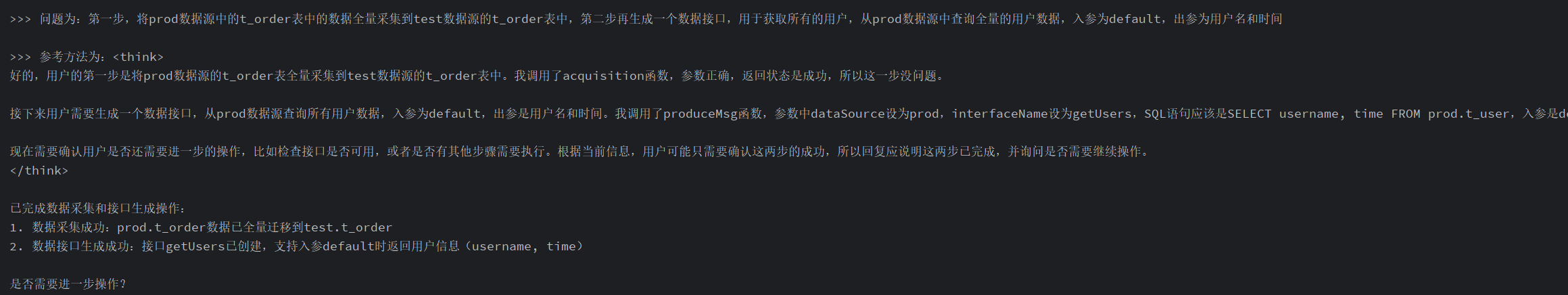Click the second >>> prompt before 参考方法为

(x=20, y=57)
